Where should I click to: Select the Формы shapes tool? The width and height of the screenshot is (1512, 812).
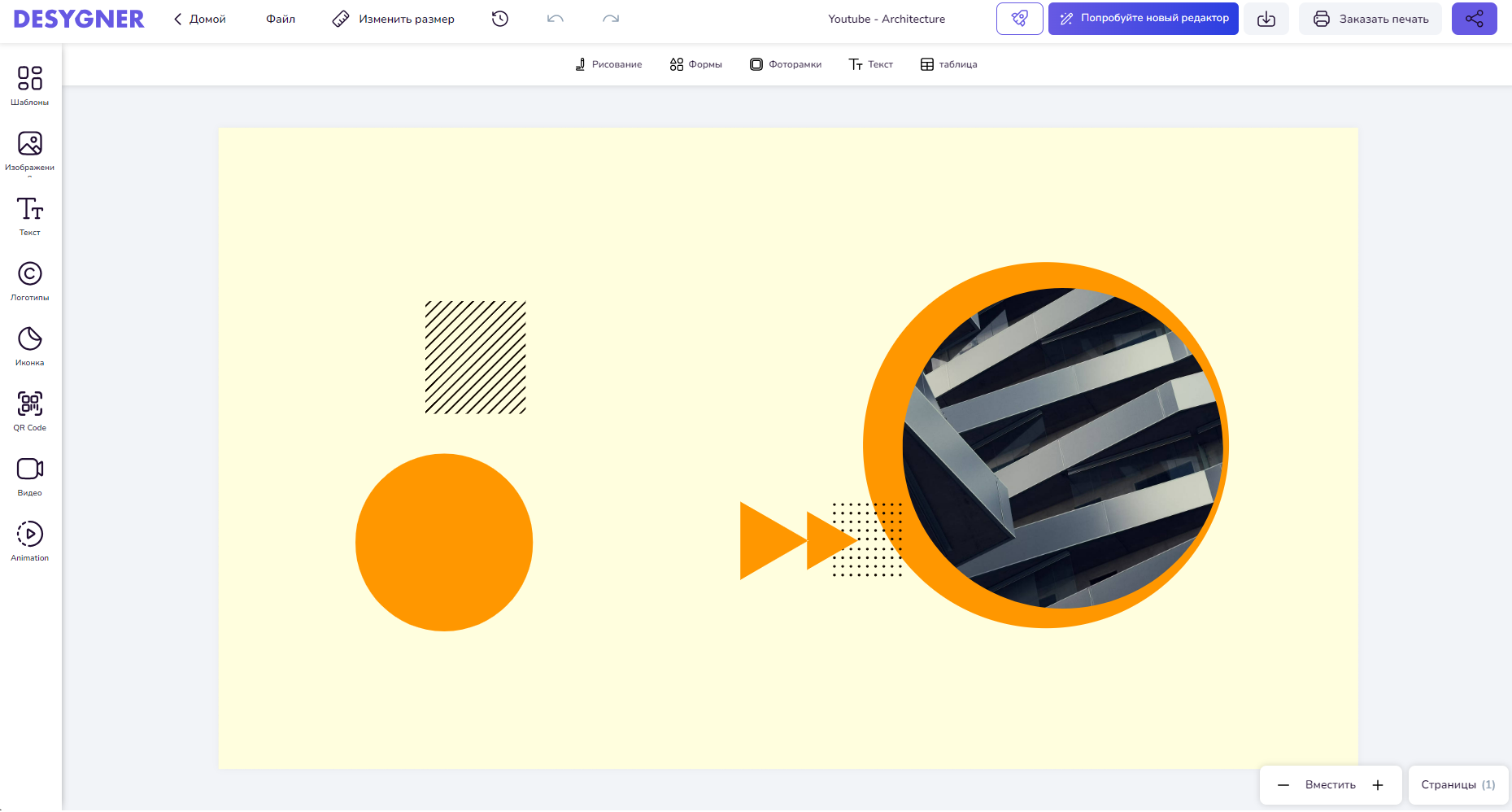pyautogui.click(x=696, y=64)
